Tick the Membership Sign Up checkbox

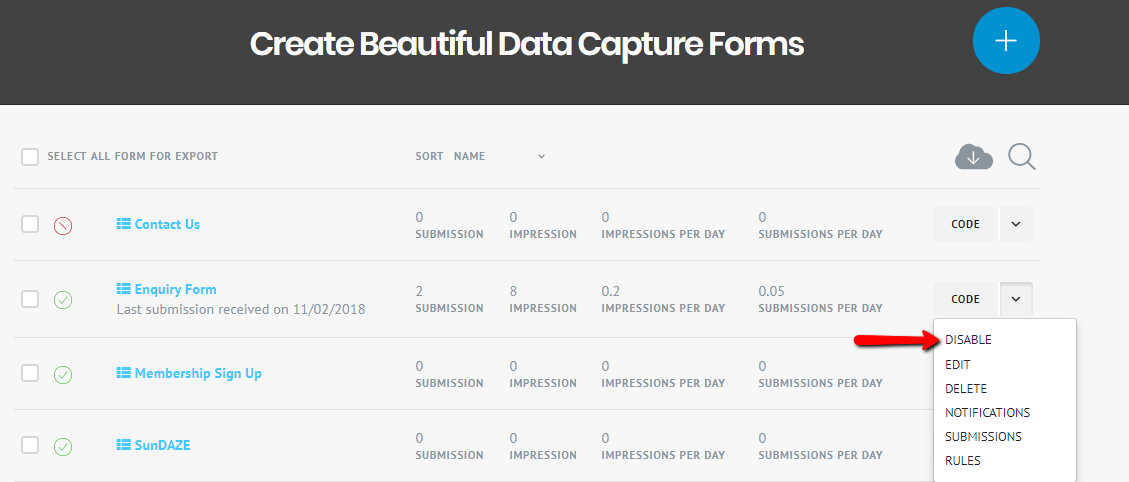[x=30, y=373]
